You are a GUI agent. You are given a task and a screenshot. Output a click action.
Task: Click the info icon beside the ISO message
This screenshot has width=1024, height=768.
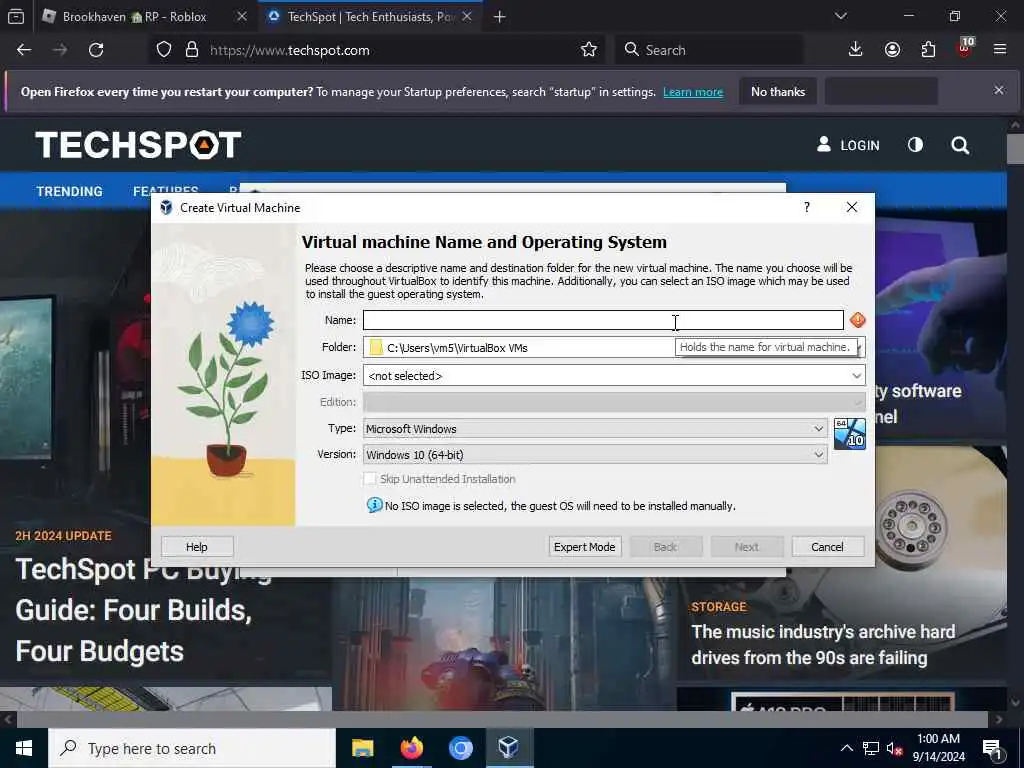pos(374,505)
